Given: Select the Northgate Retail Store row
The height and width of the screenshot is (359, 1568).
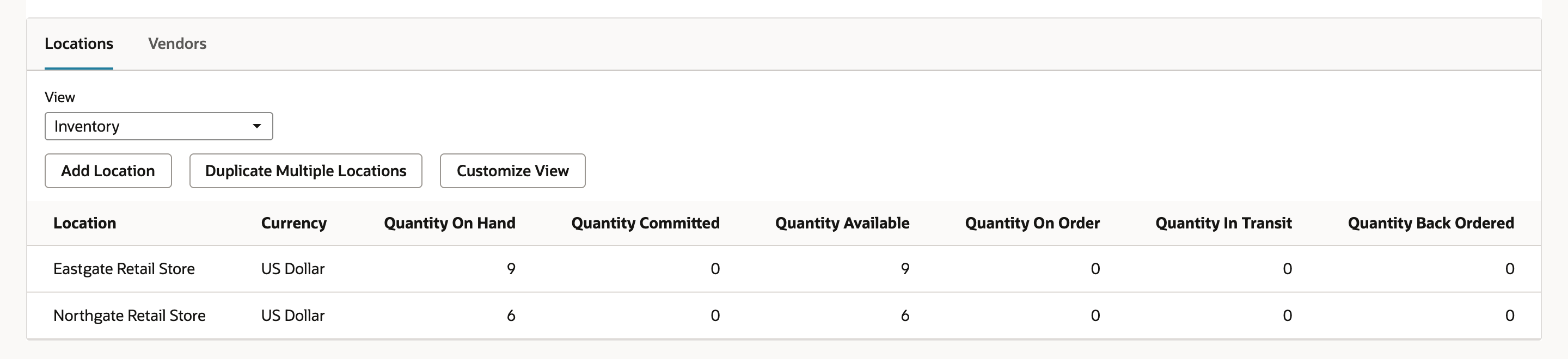Looking at the screenshot, I should (784, 316).
